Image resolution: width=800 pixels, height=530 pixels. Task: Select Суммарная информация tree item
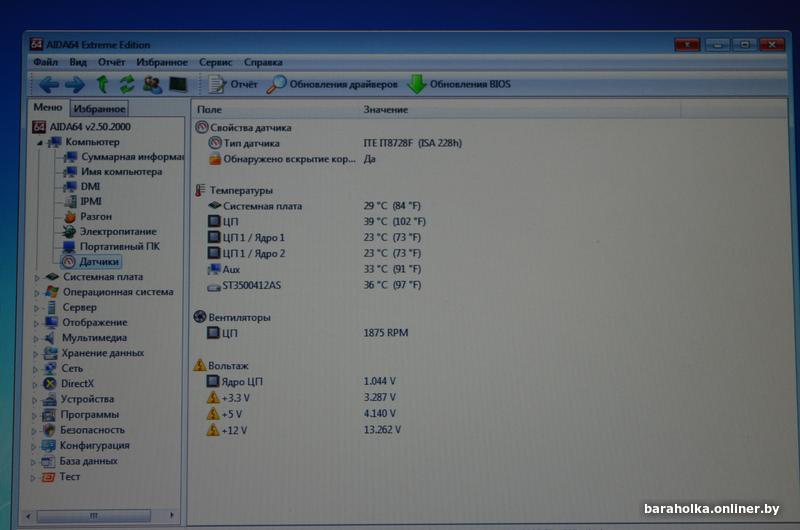click(x=124, y=157)
